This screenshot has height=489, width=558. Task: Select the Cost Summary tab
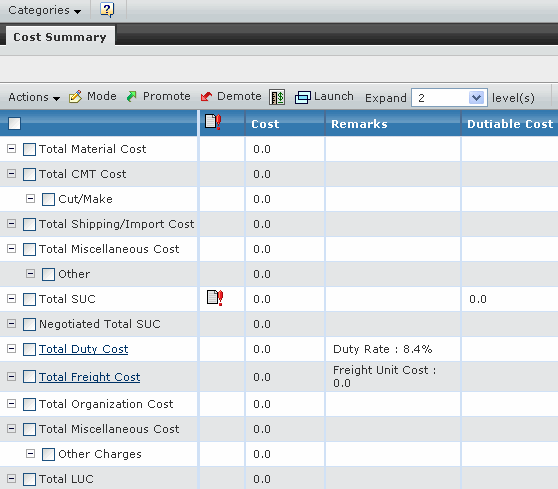point(60,37)
